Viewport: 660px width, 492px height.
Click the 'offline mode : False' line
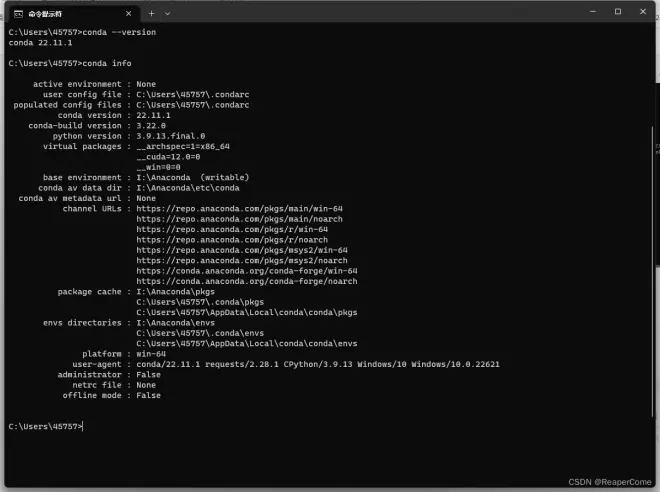112,396
